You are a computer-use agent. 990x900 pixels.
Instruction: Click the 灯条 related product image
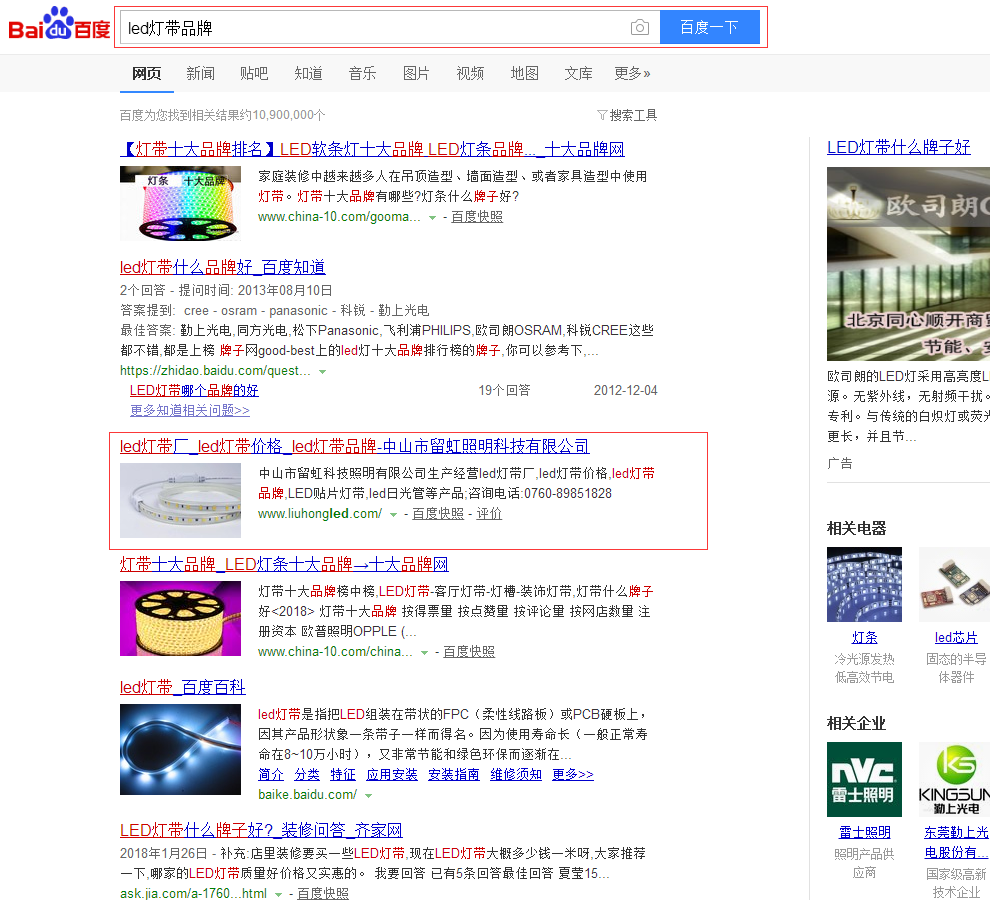coord(864,584)
